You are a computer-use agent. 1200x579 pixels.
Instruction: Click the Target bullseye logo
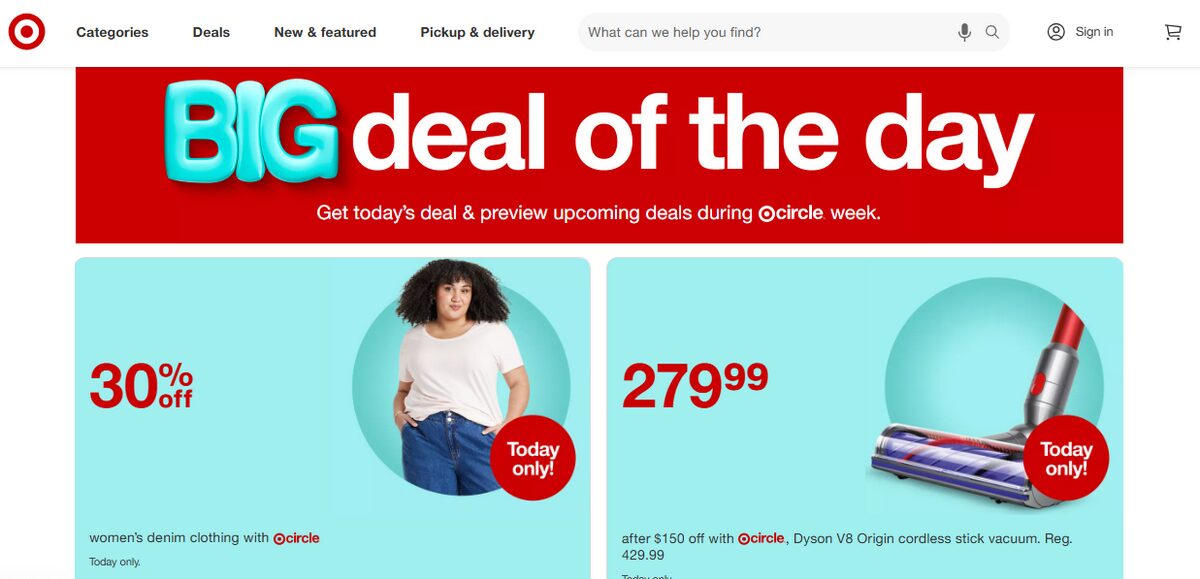[27, 31]
